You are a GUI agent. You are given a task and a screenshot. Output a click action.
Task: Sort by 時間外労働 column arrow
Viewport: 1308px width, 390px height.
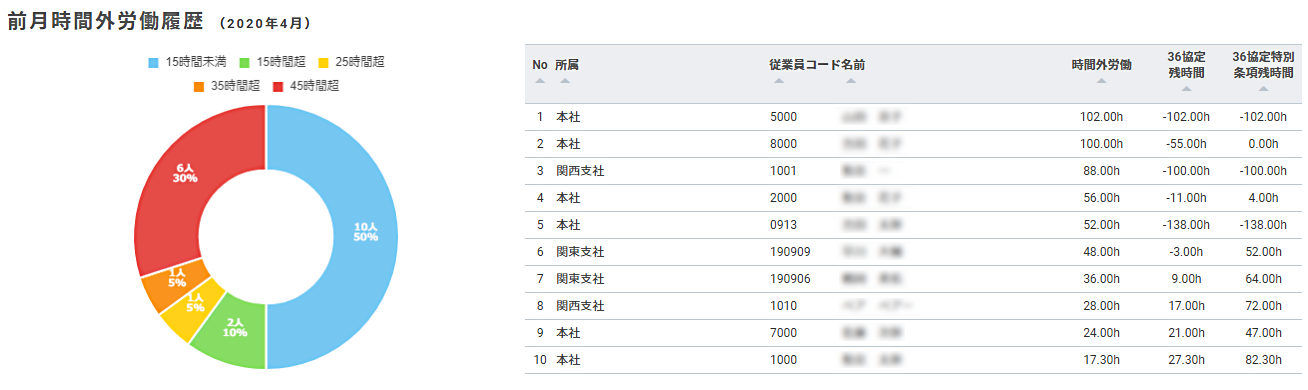(1102, 81)
